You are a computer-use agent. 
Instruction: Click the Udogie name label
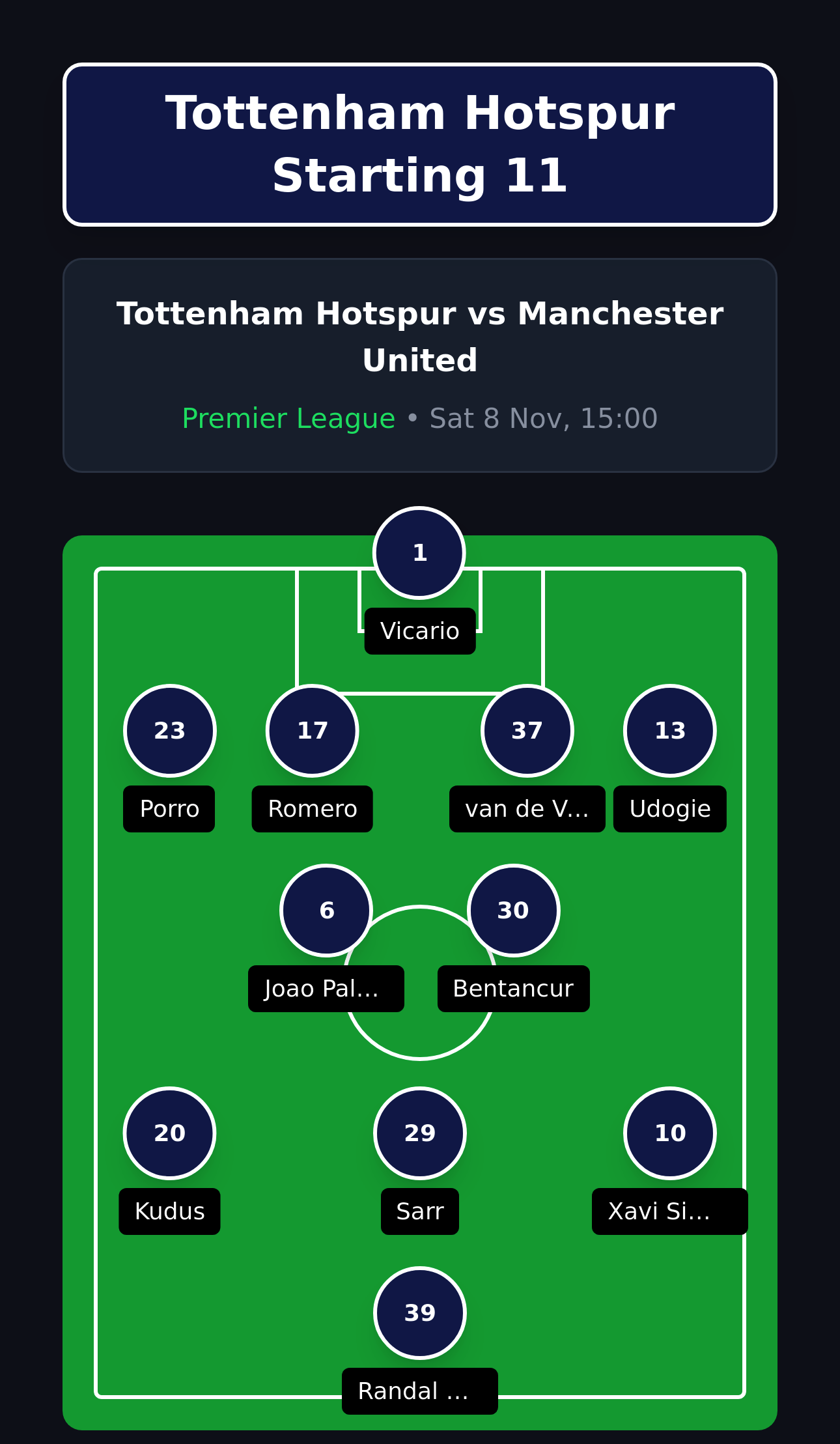coord(669,808)
